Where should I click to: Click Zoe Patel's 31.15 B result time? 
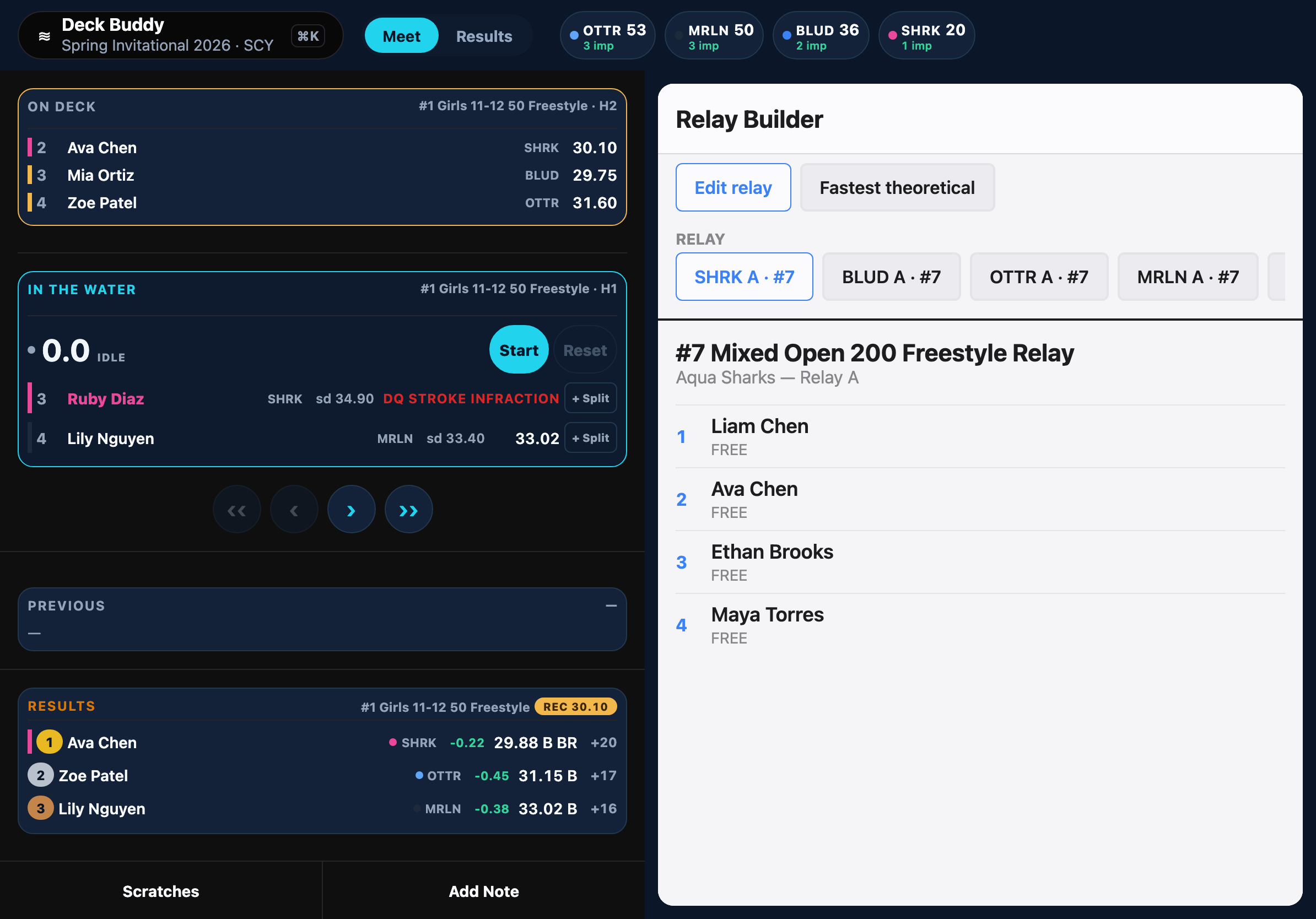(547, 776)
